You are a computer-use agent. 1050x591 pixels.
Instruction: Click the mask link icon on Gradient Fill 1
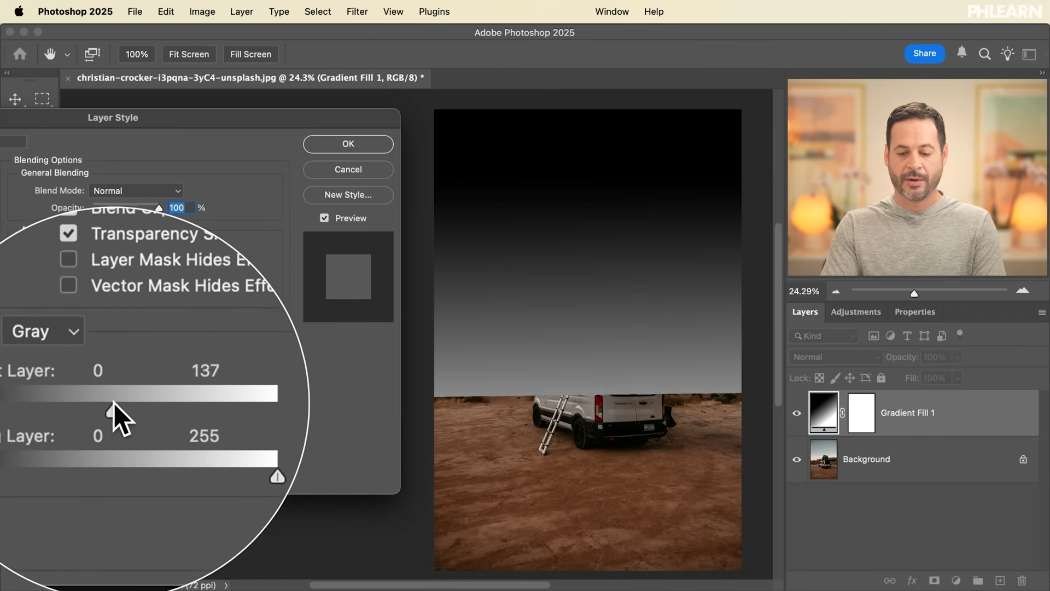click(842, 413)
